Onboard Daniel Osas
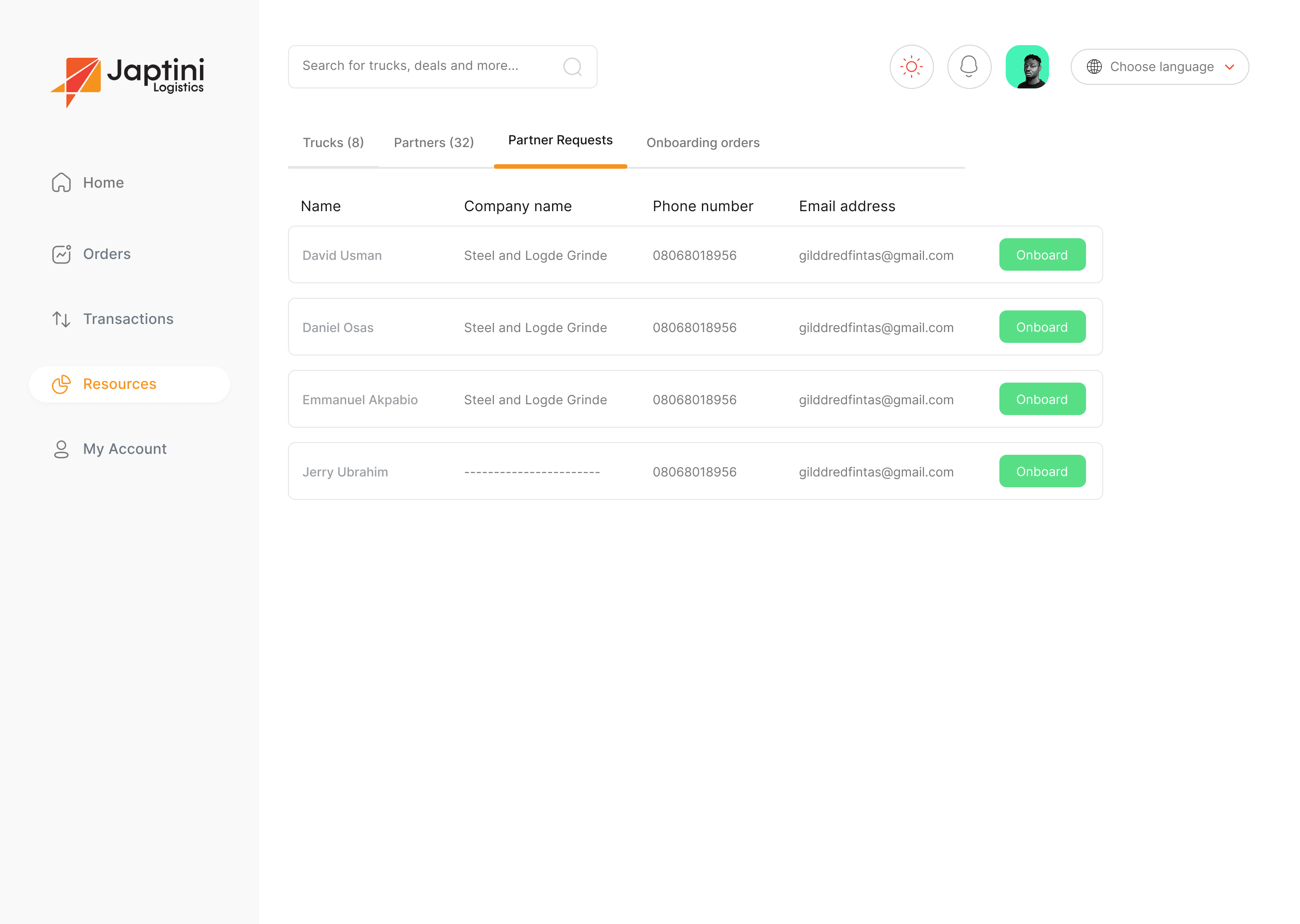 pos(1042,327)
